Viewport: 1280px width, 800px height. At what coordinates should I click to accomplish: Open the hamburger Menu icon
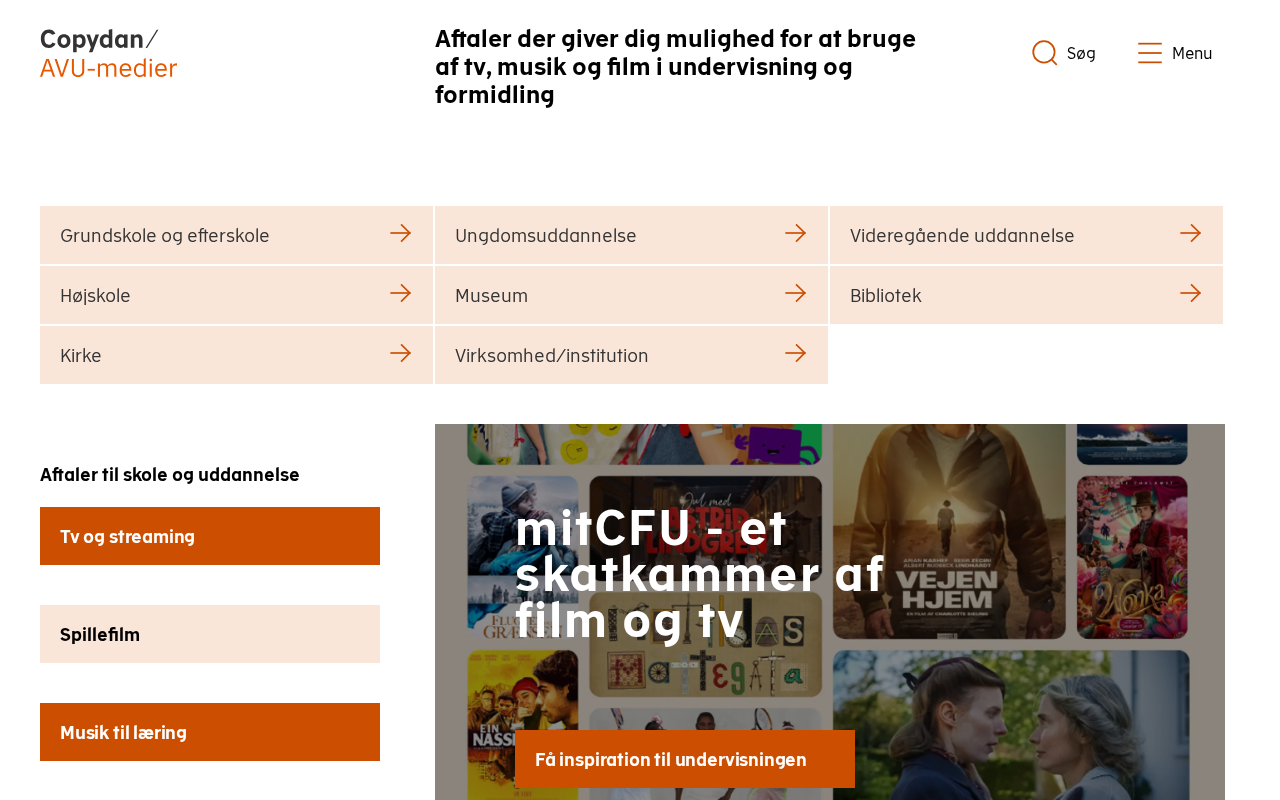tap(1150, 53)
